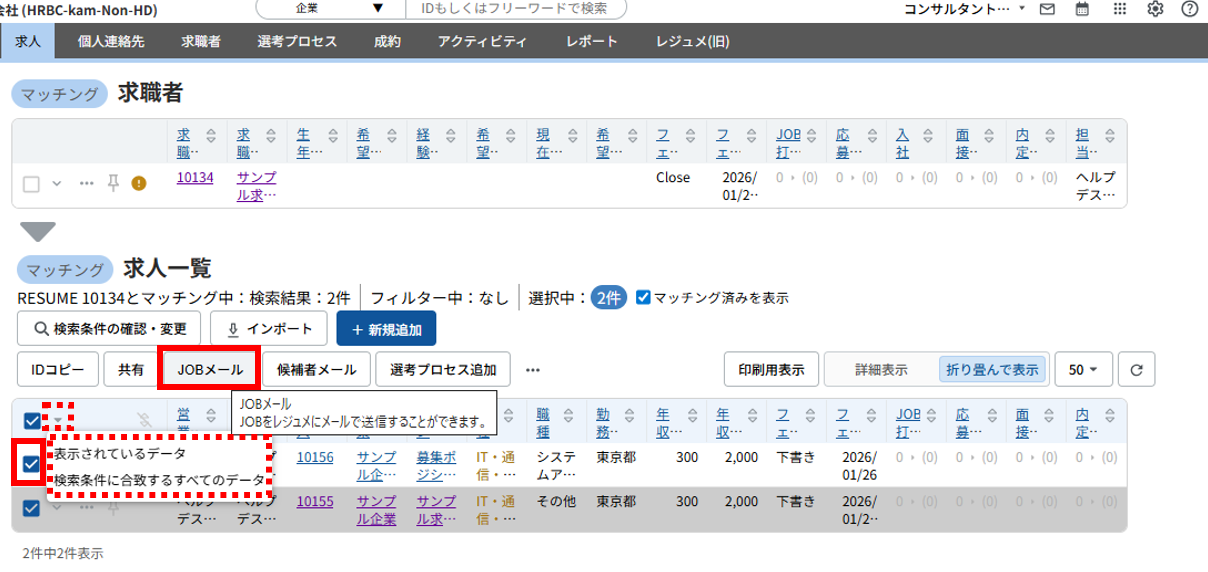
Task: Select 検索条件に合致するすべてのデータ menu option
Action: tap(160, 480)
